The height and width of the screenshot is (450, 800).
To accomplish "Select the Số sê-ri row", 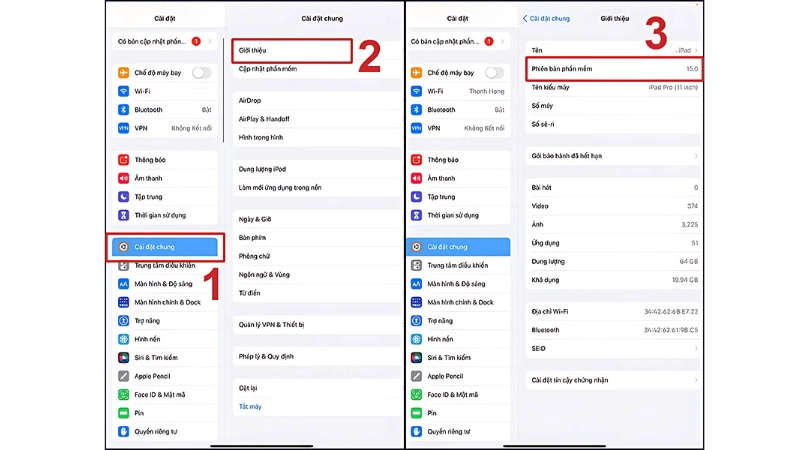I will pos(614,124).
